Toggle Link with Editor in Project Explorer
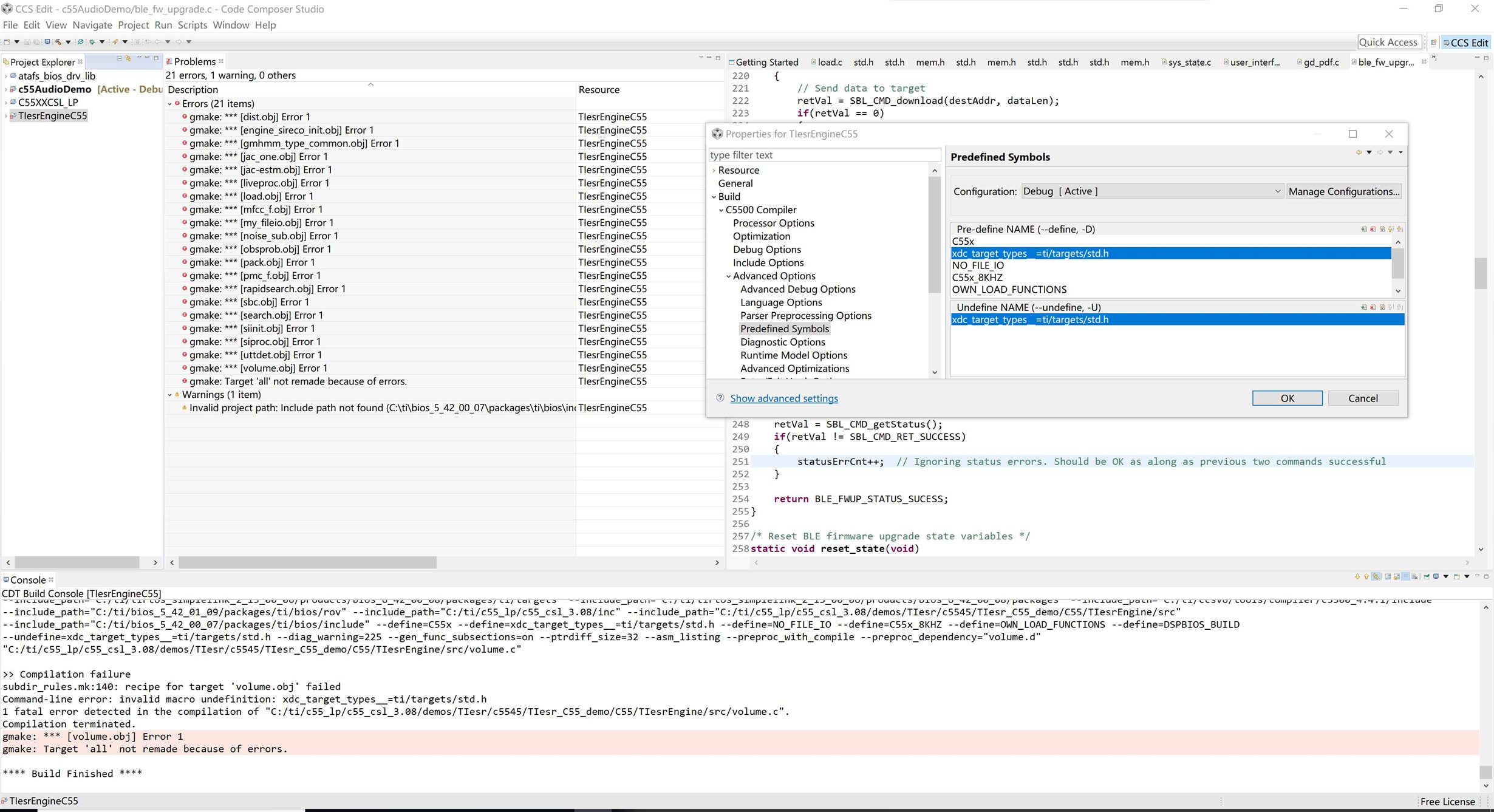The height and width of the screenshot is (812, 1494). pos(128,58)
